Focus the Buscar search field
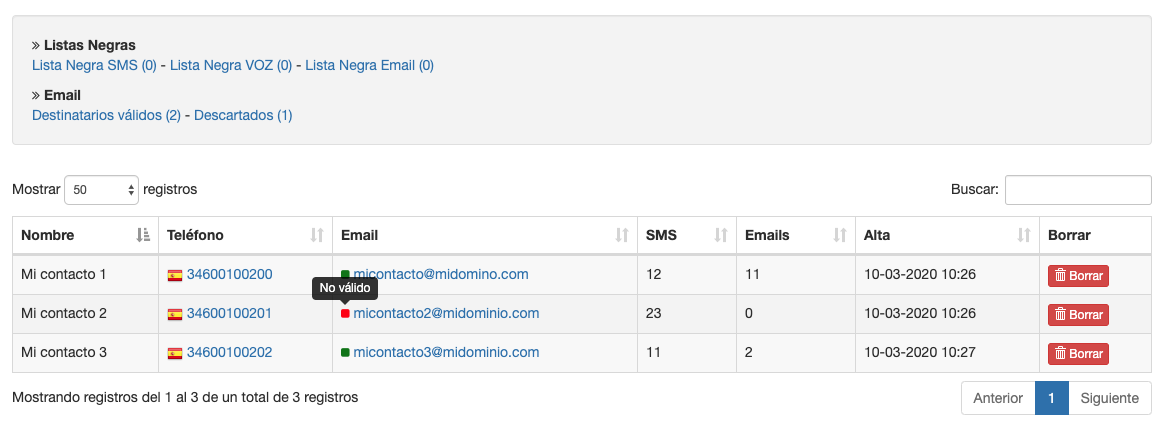Image resolution: width=1168 pixels, height=441 pixels. (1078, 189)
